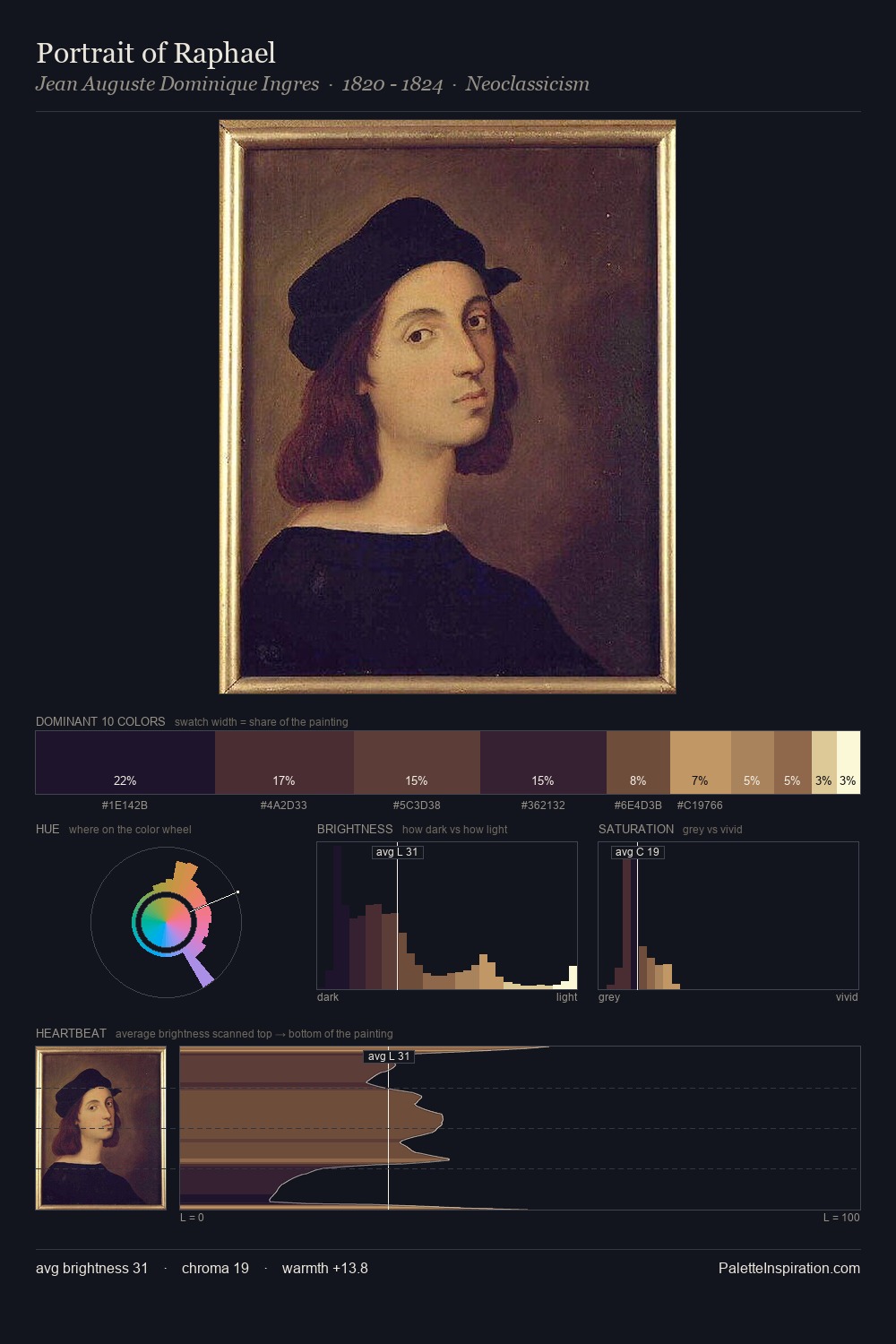Screen dimensions: 896x1344
Task: Click the hex code label #5C3D38
Action: coord(417,806)
